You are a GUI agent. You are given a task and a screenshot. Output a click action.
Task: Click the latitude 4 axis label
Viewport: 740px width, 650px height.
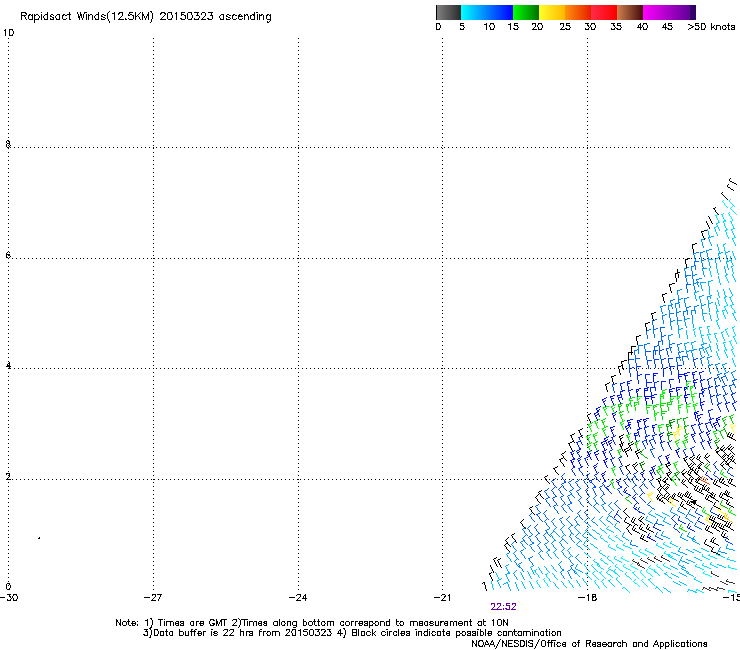pos(8,366)
